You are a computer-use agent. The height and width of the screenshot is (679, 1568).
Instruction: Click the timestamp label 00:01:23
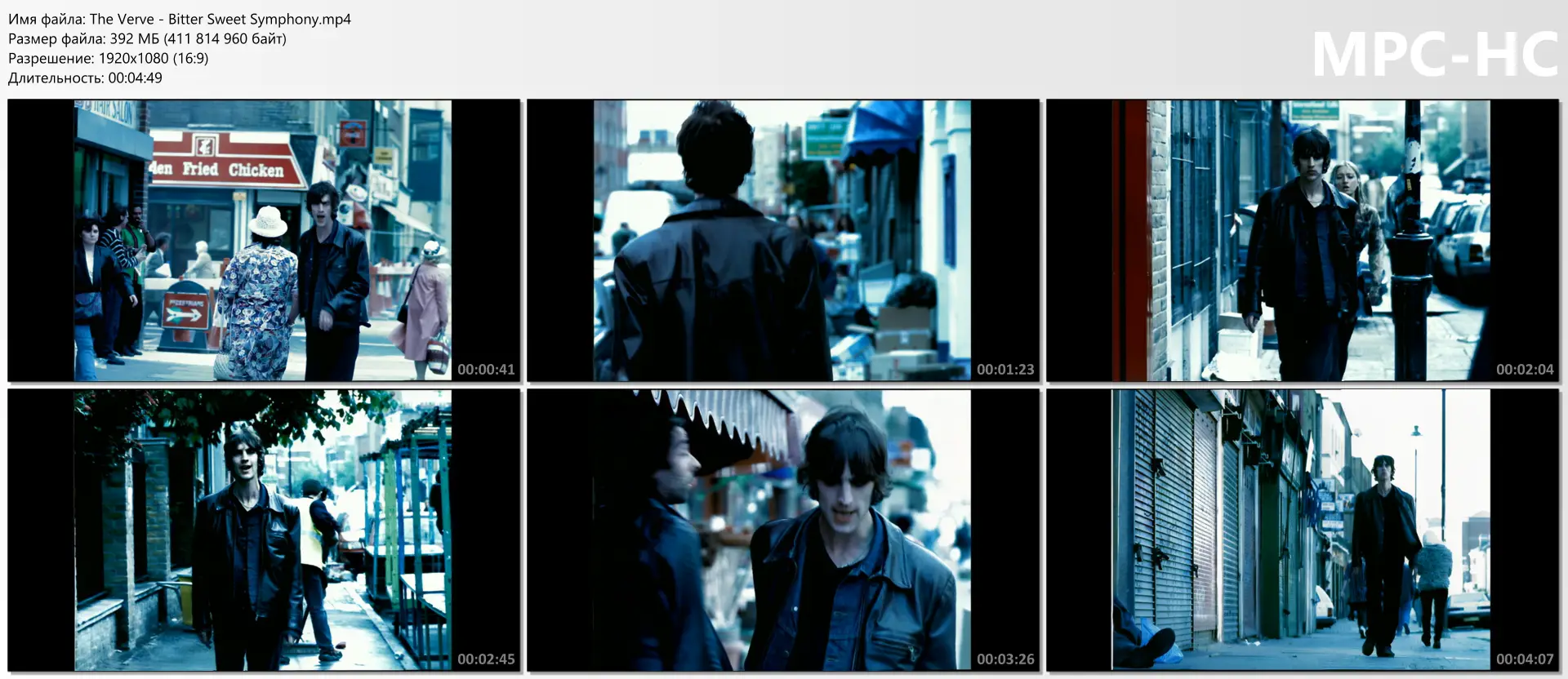pos(1005,370)
